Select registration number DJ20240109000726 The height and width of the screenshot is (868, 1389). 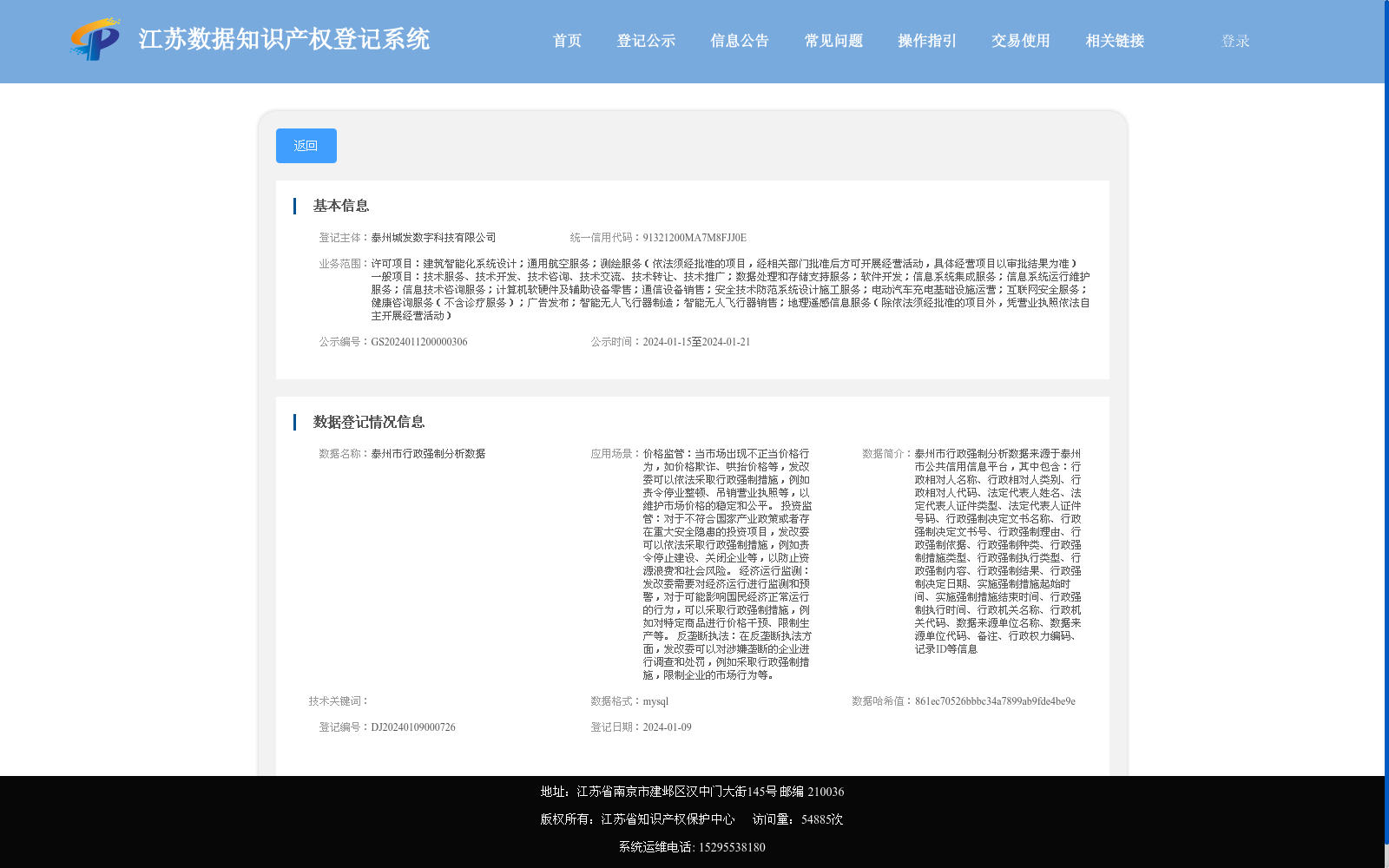413,727
